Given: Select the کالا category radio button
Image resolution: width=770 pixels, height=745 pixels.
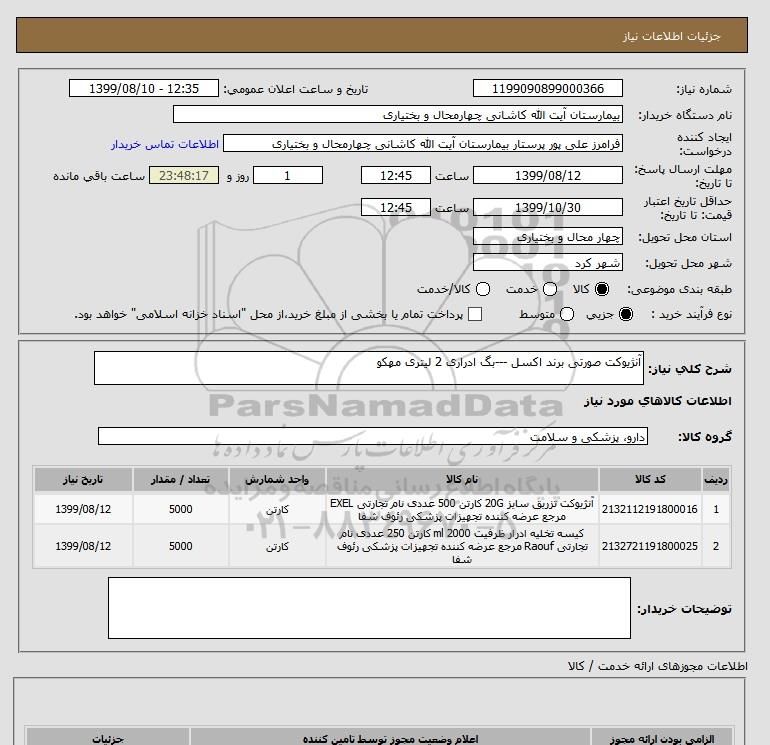Looking at the screenshot, I should [602, 289].
